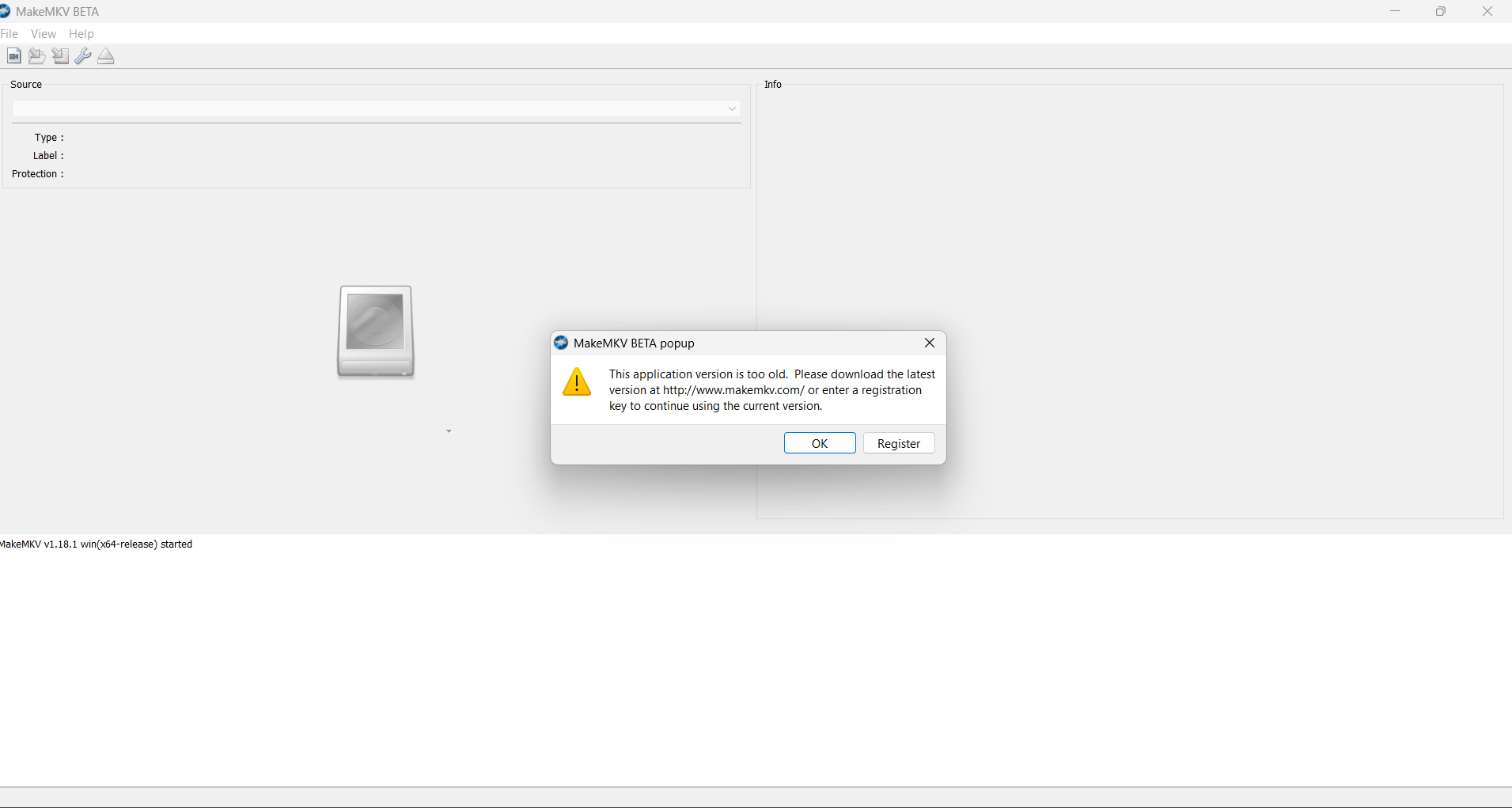Click the Register button
The width and height of the screenshot is (1512, 808).
[899, 443]
